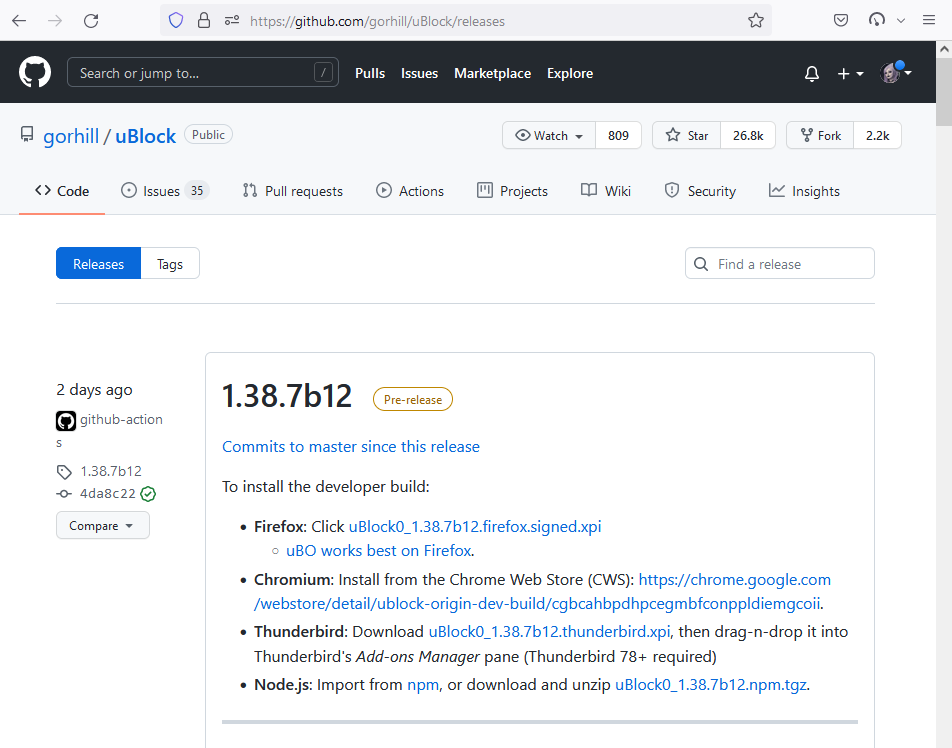Open the Firefox hamburger menu

pyautogui.click(x=929, y=20)
